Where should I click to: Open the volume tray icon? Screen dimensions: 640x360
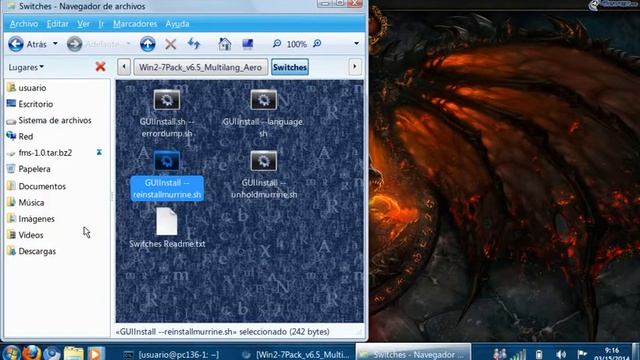pos(561,354)
